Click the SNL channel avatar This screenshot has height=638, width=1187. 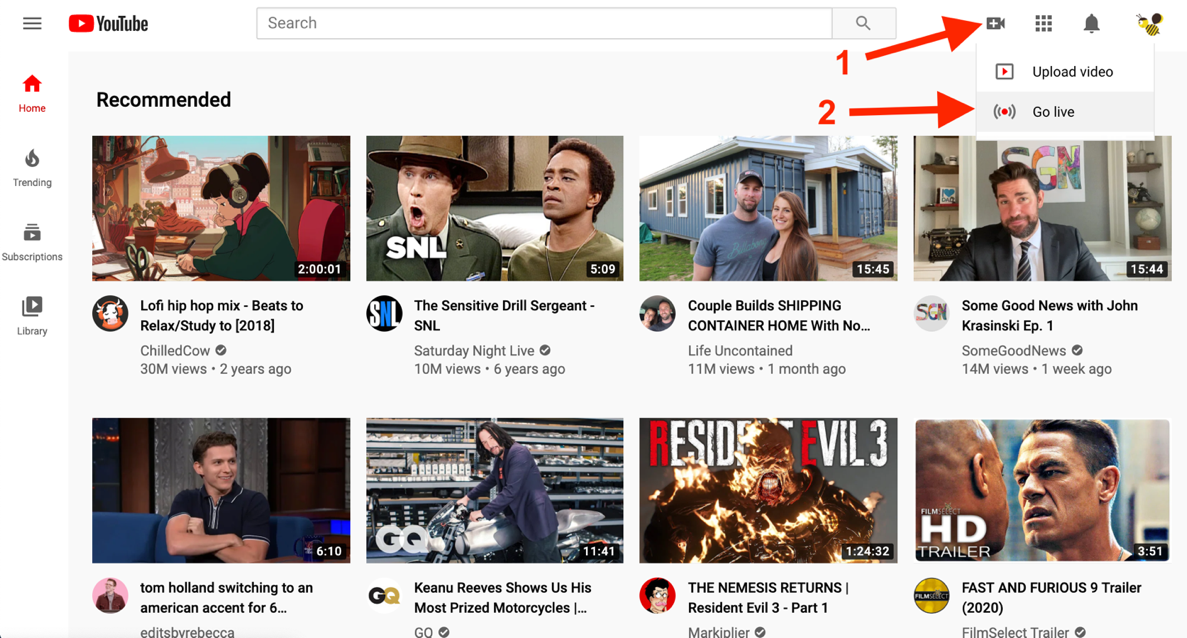click(384, 313)
